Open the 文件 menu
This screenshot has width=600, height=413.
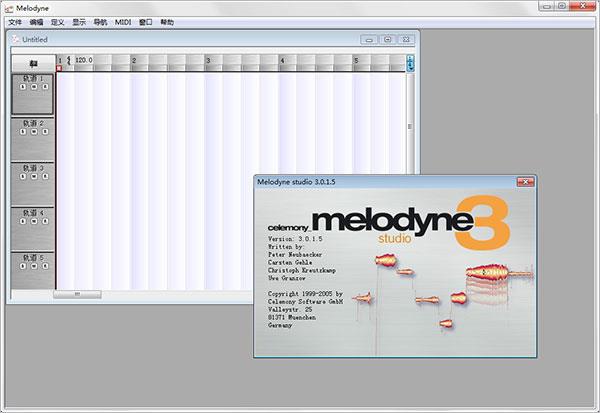[15, 22]
